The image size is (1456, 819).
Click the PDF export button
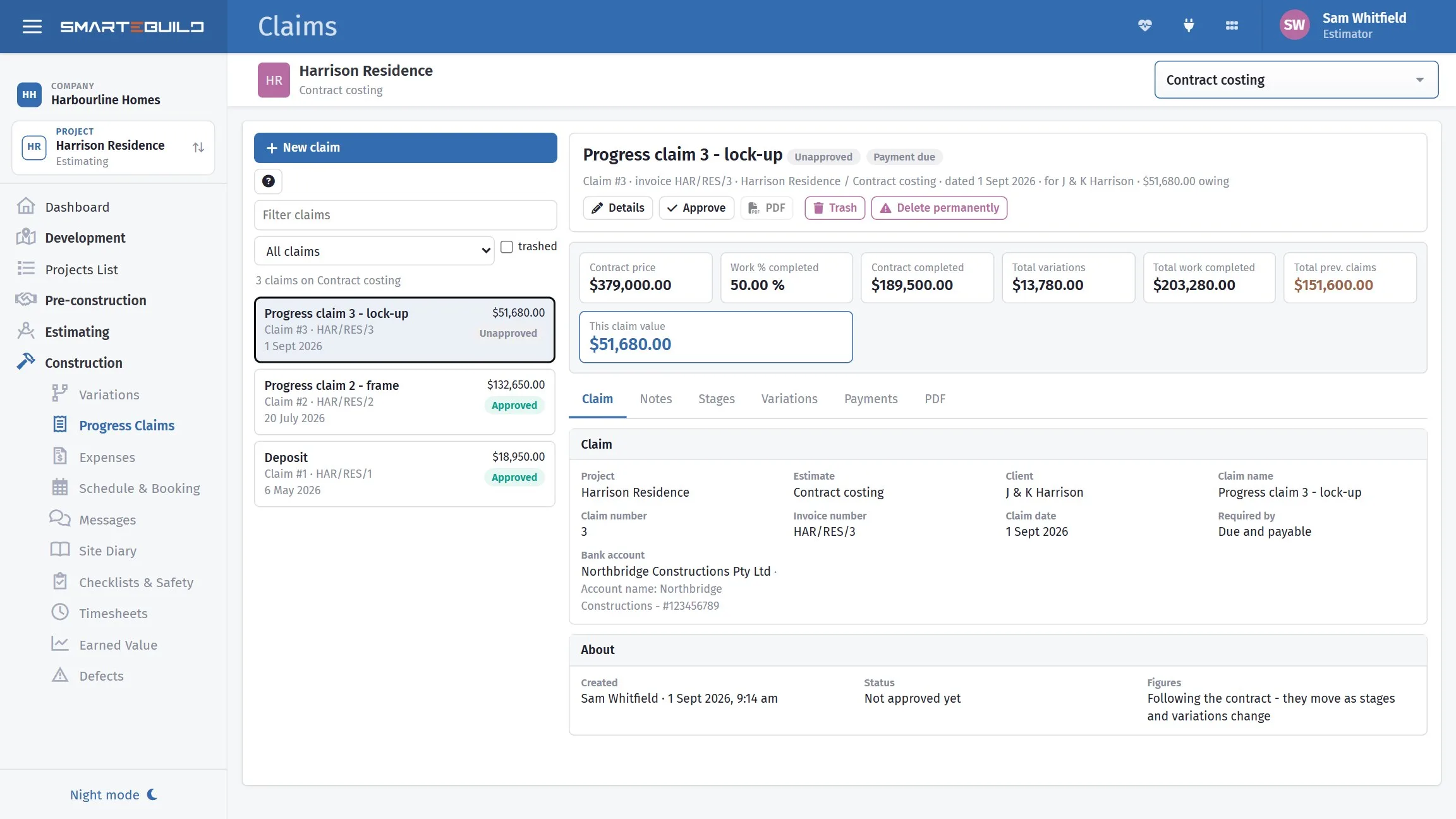766,208
